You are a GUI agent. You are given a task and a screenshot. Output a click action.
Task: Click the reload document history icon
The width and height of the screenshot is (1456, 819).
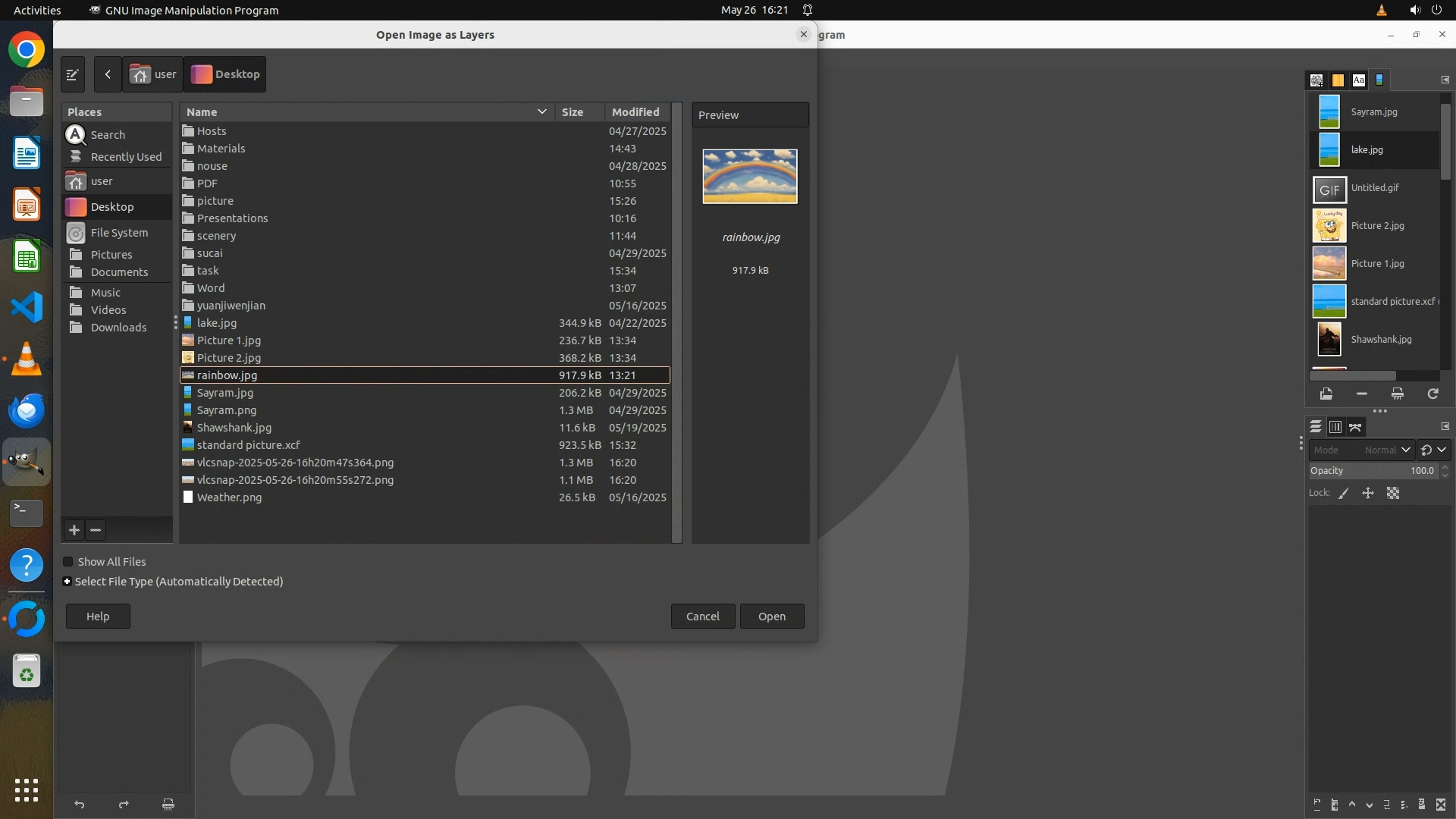coord(1432,394)
